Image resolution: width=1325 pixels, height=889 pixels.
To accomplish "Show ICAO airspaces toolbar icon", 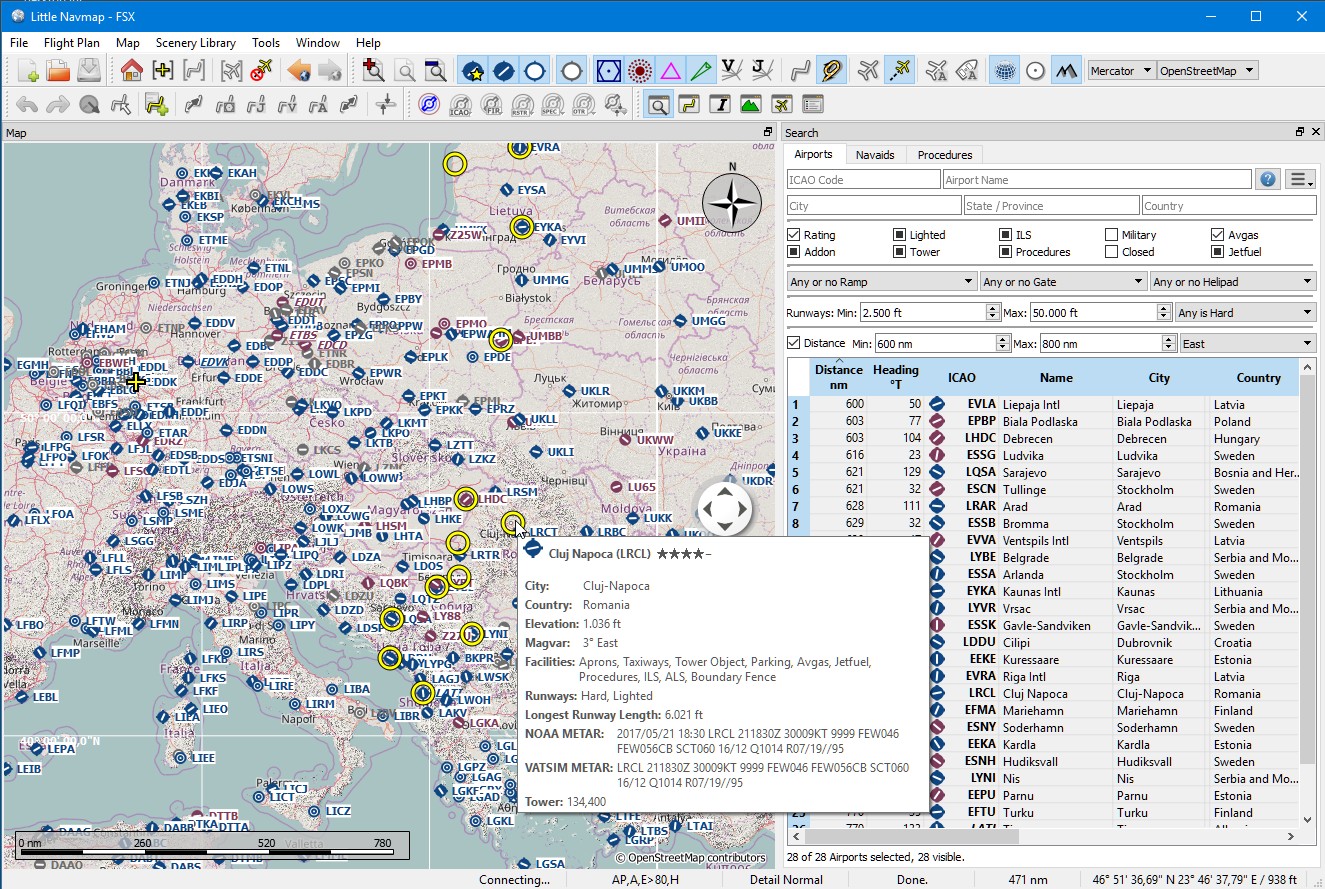I will pyautogui.click(x=459, y=104).
